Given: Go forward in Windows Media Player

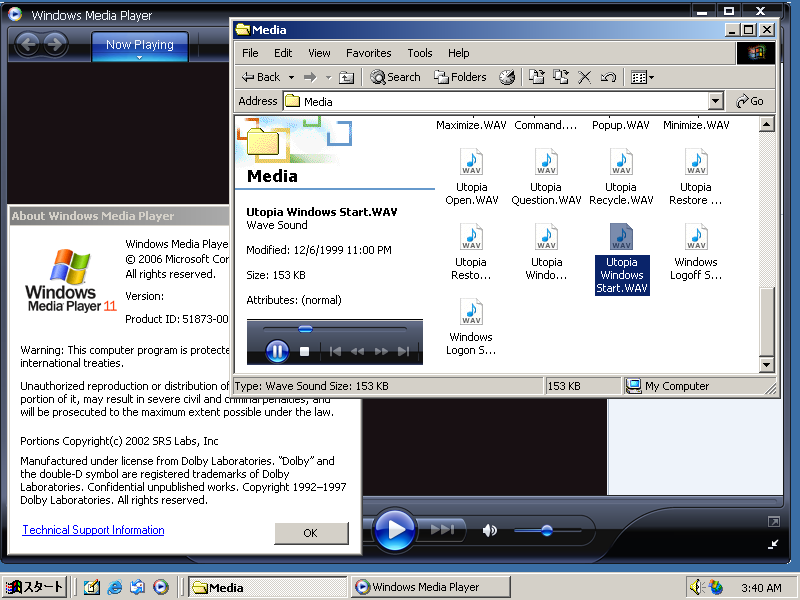Looking at the screenshot, I should [55, 44].
